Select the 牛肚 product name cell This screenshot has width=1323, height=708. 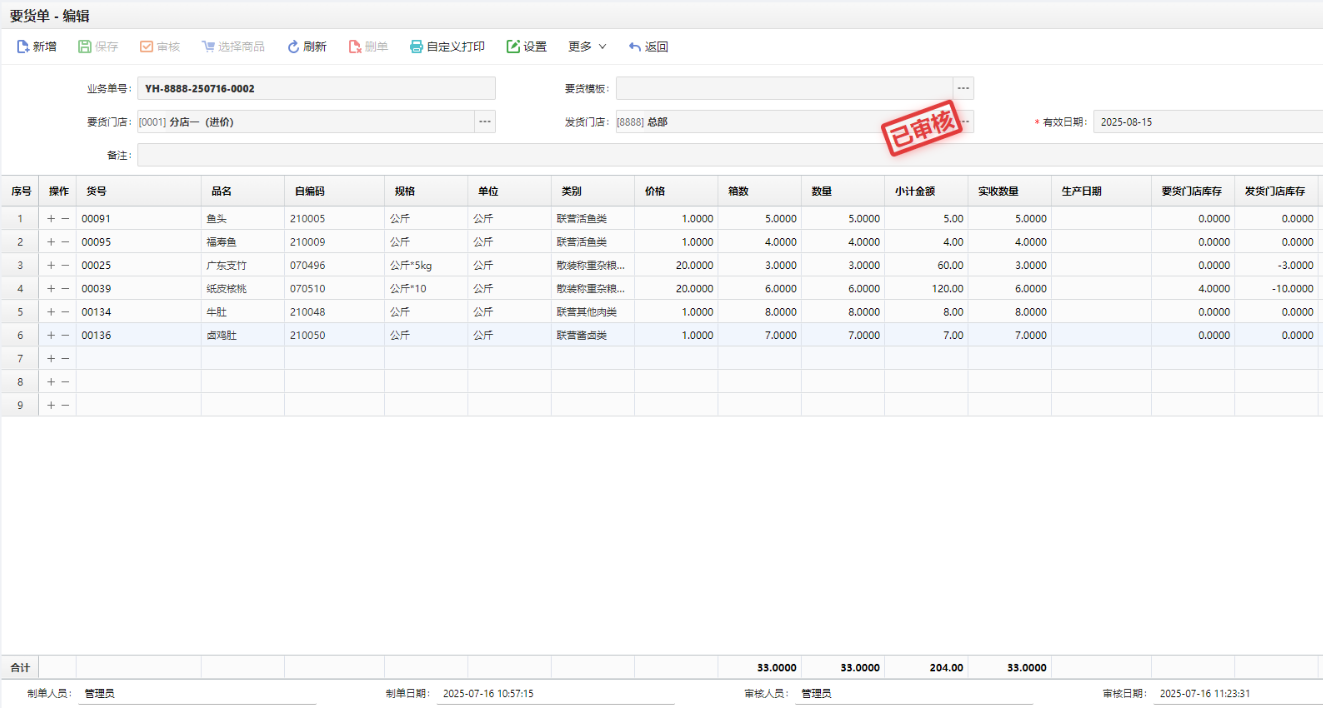point(243,312)
